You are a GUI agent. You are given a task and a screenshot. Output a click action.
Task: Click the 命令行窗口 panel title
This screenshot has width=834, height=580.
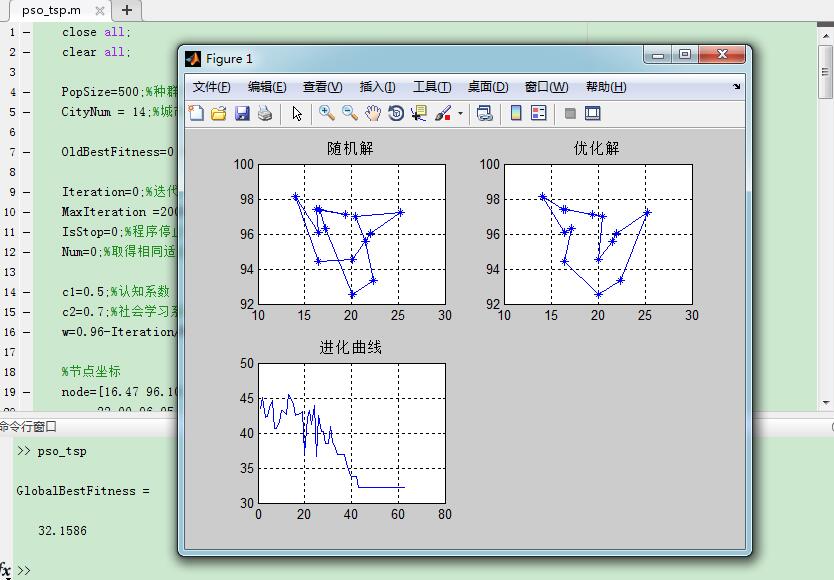point(28,426)
